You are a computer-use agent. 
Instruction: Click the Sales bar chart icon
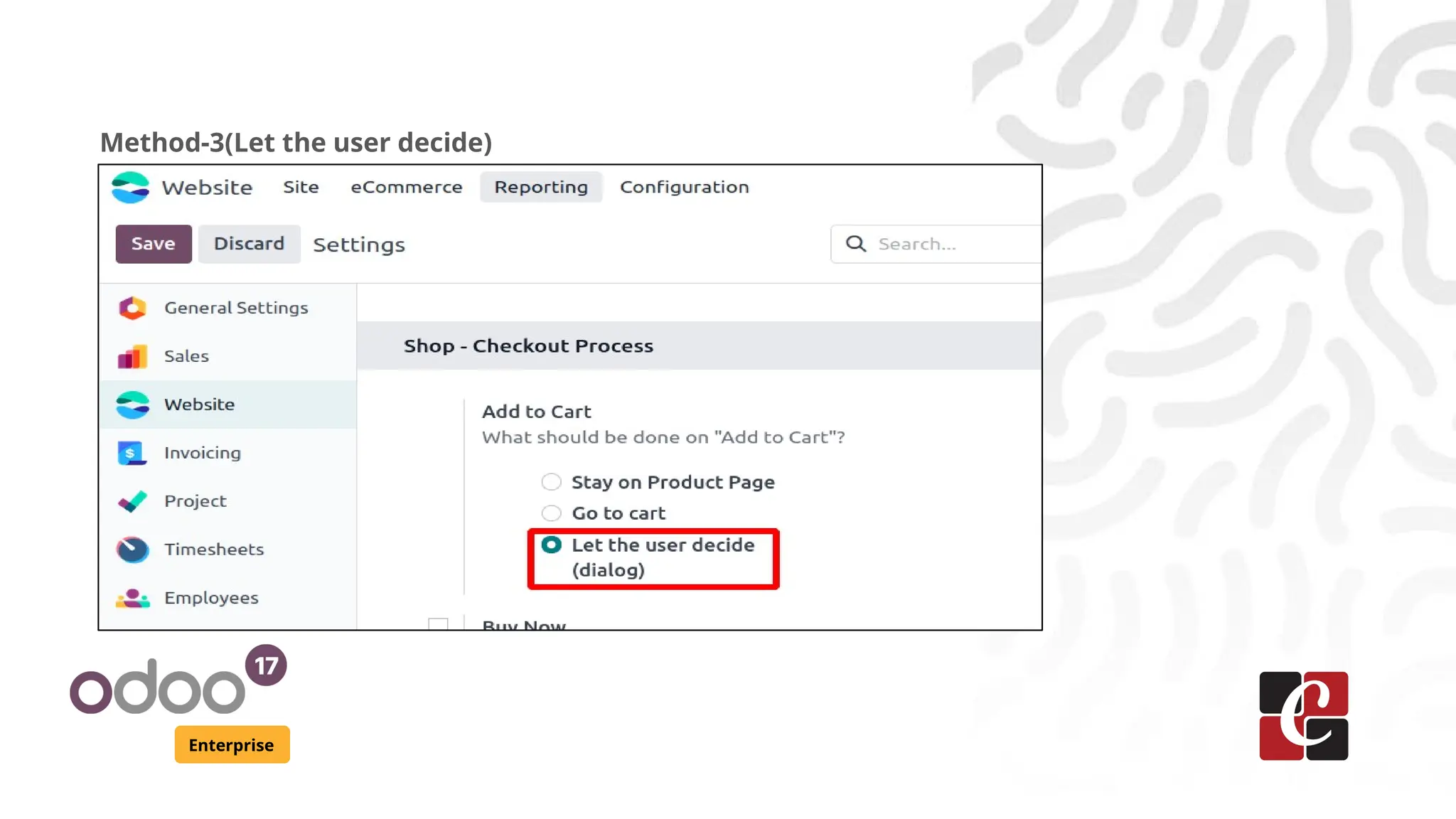[132, 356]
